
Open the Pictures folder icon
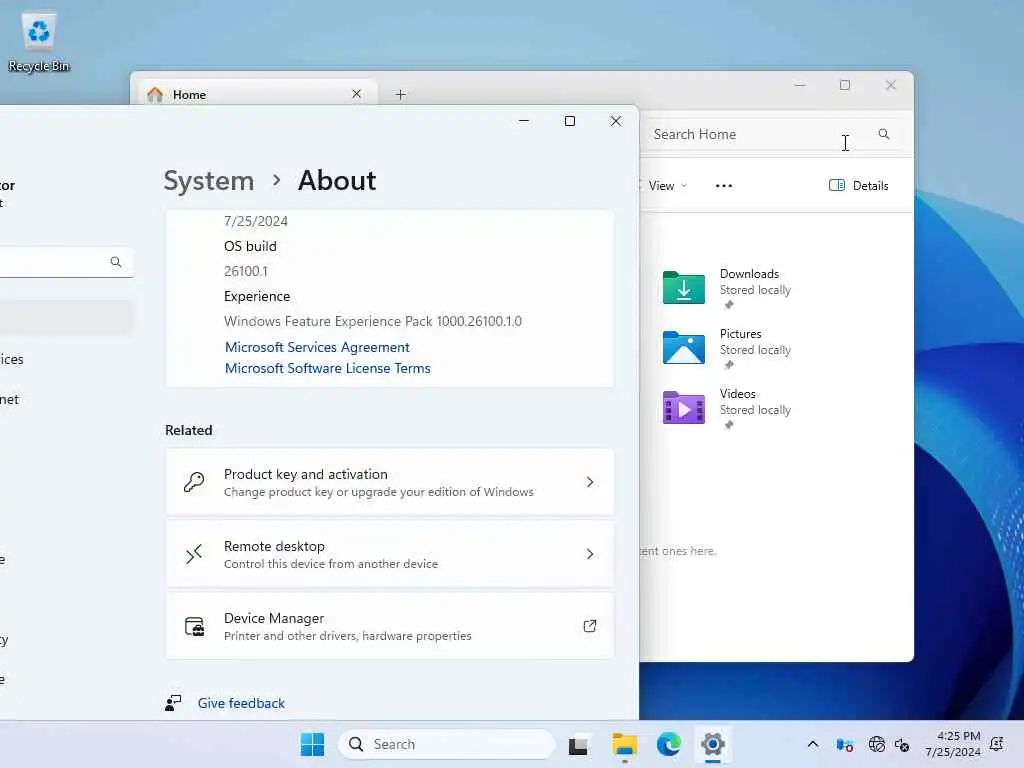[x=684, y=347]
